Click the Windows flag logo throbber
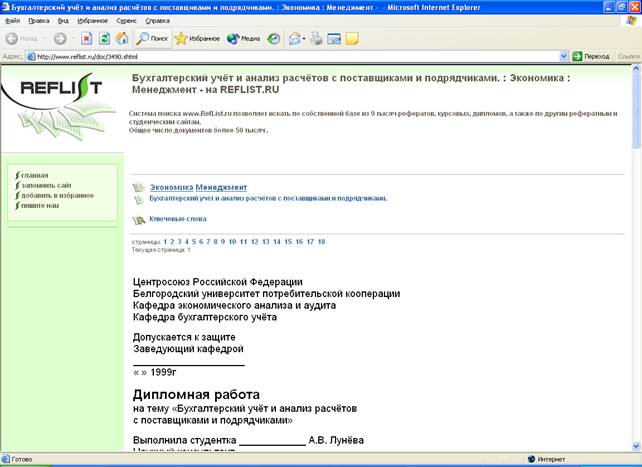Screen dimensions: 642x467 tap(631, 20)
